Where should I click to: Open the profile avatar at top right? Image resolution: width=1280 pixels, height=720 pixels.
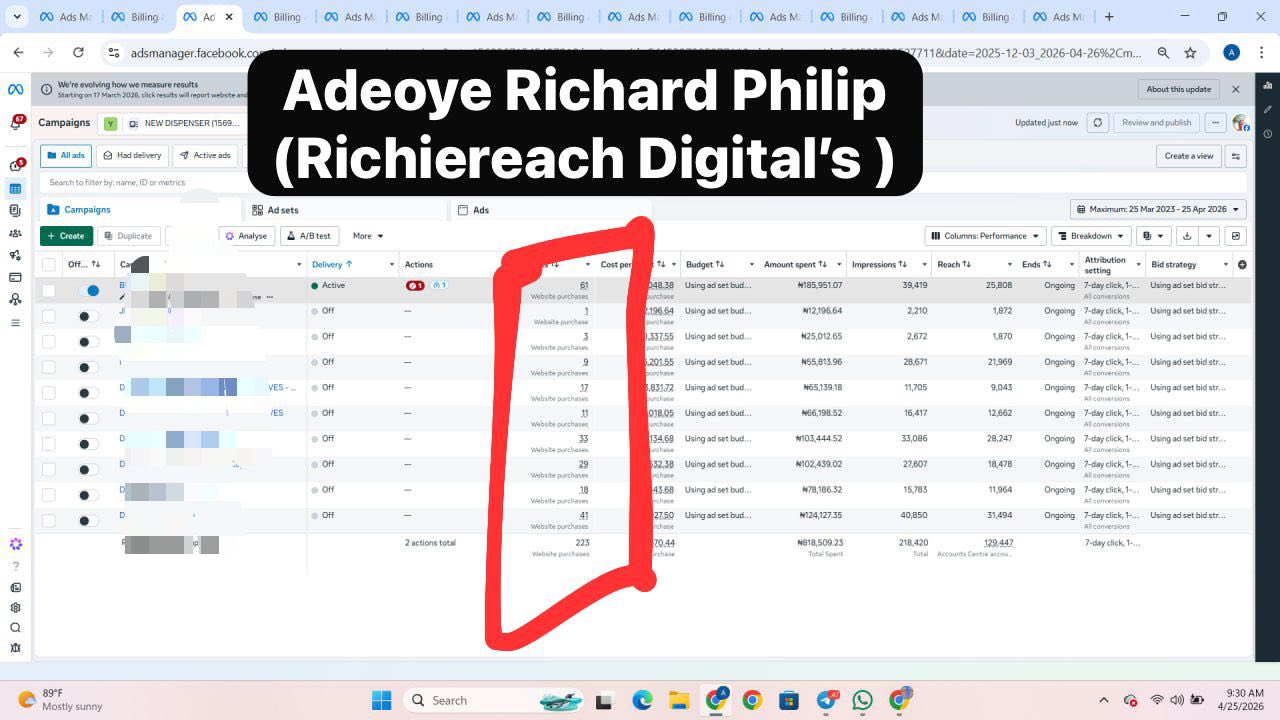(x=1241, y=123)
